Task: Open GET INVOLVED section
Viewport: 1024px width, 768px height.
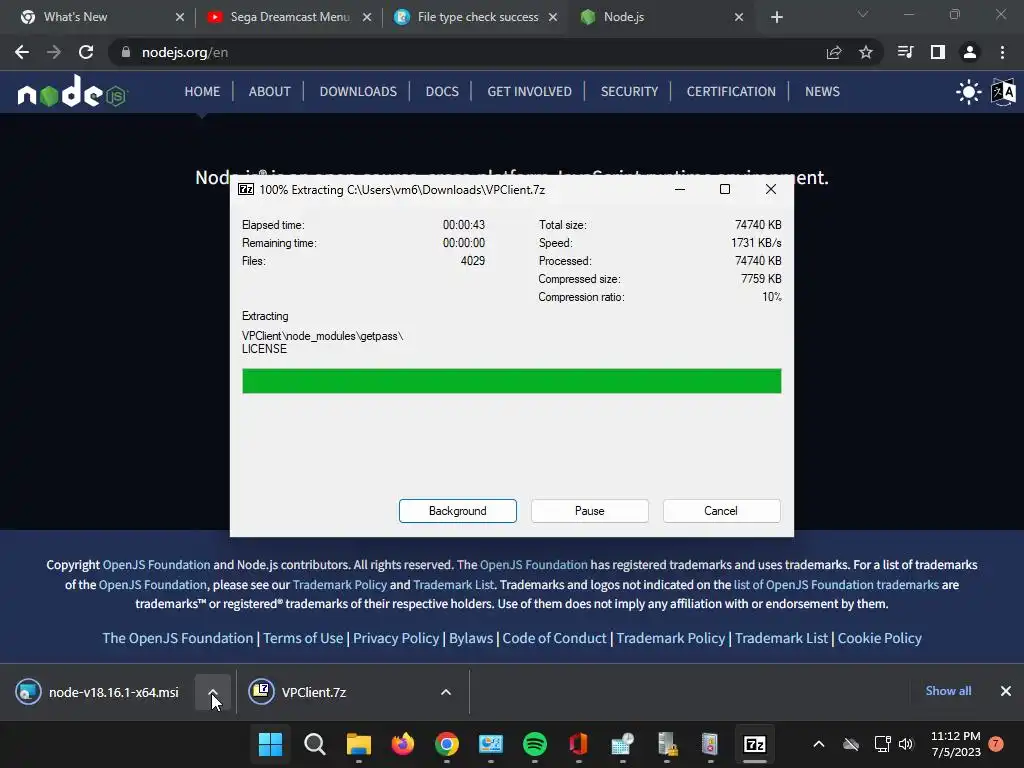Action: pos(529,91)
